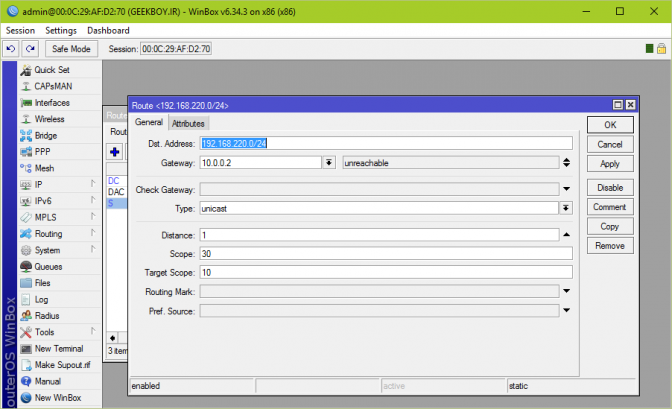Launch New Terminal from the sidebar
This screenshot has width=672, height=409.
click(x=60, y=349)
